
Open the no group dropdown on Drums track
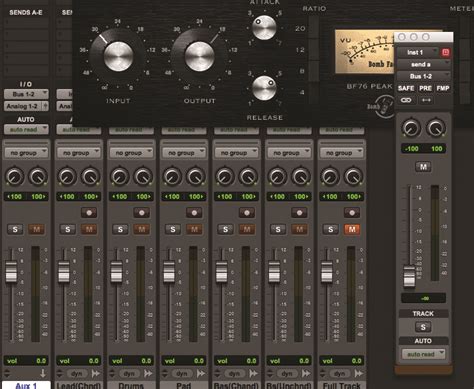pos(131,153)
